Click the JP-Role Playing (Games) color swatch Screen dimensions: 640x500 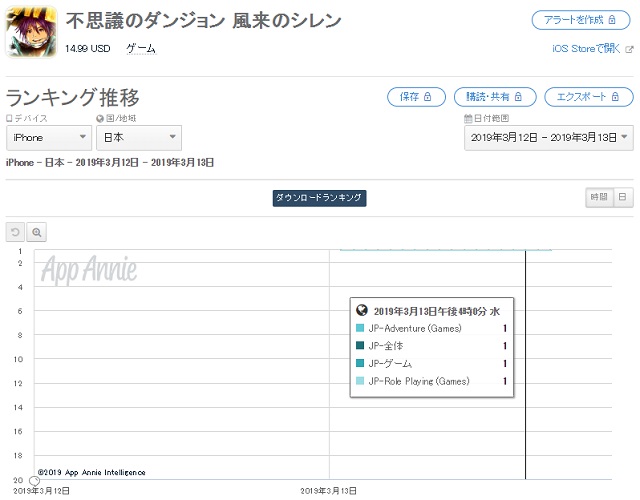[360, 381]
